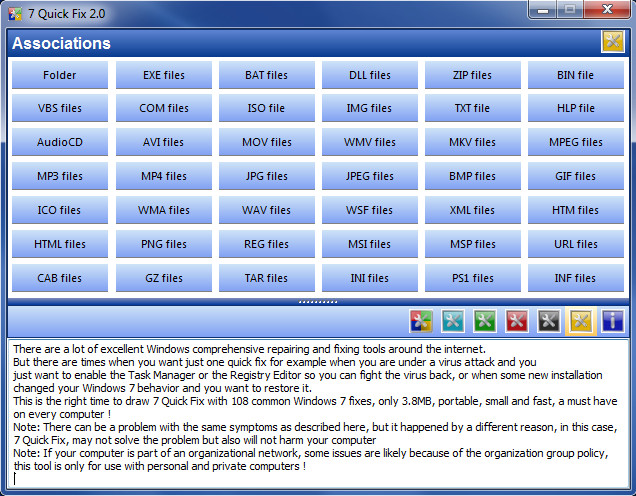Fix the Folder association

pyautogui.click(x=60, y=75)
